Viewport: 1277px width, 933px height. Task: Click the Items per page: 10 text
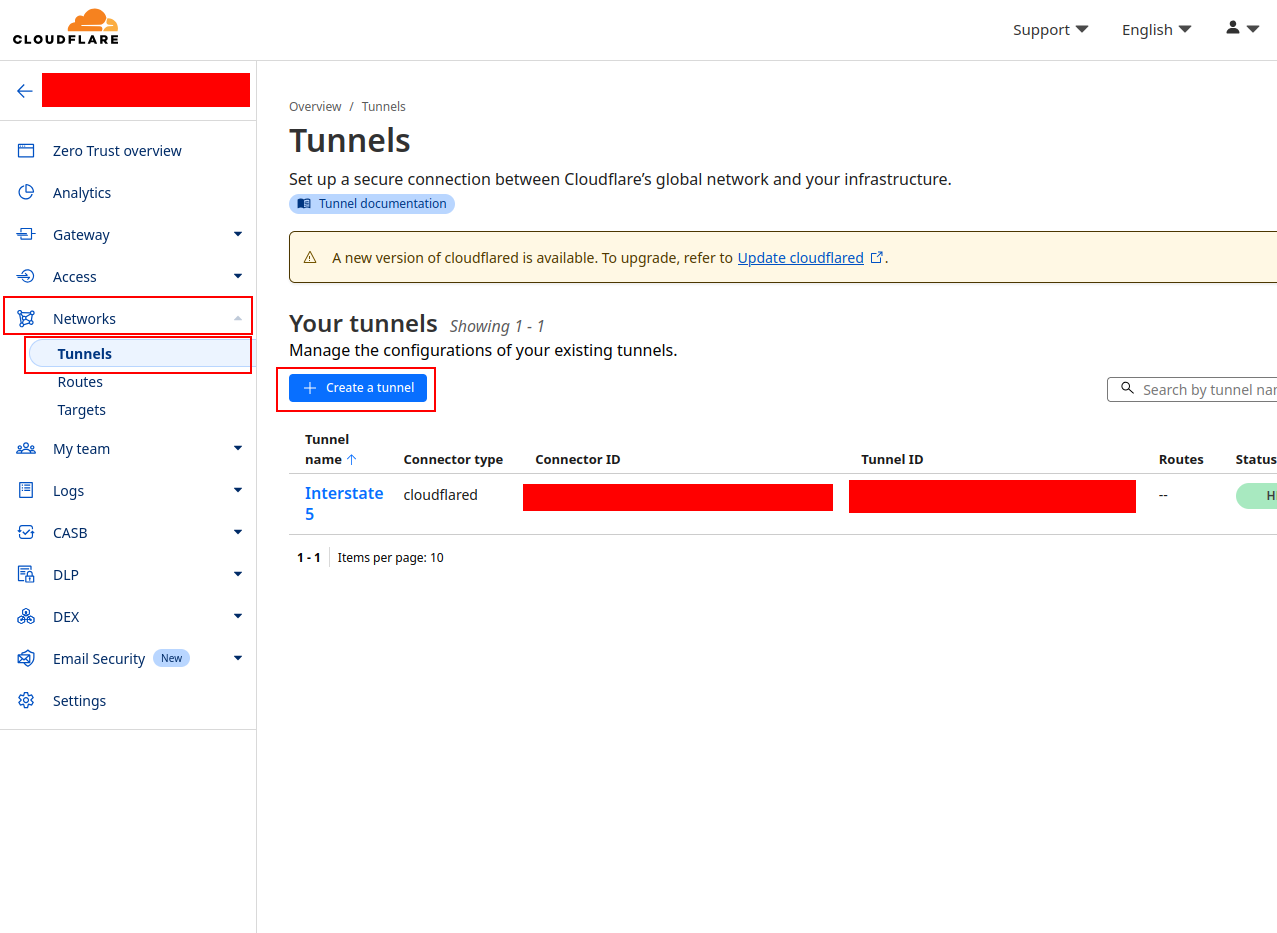point(391,558)
